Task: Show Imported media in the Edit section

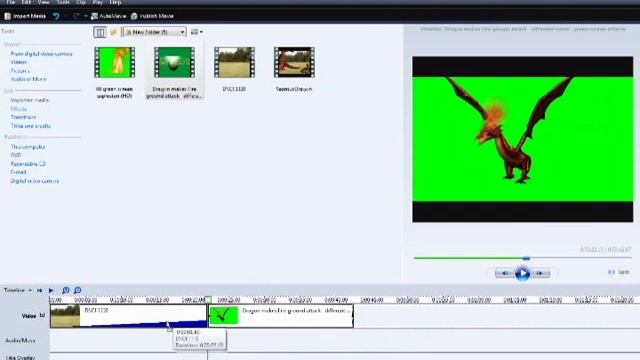Action: (29, 100)
